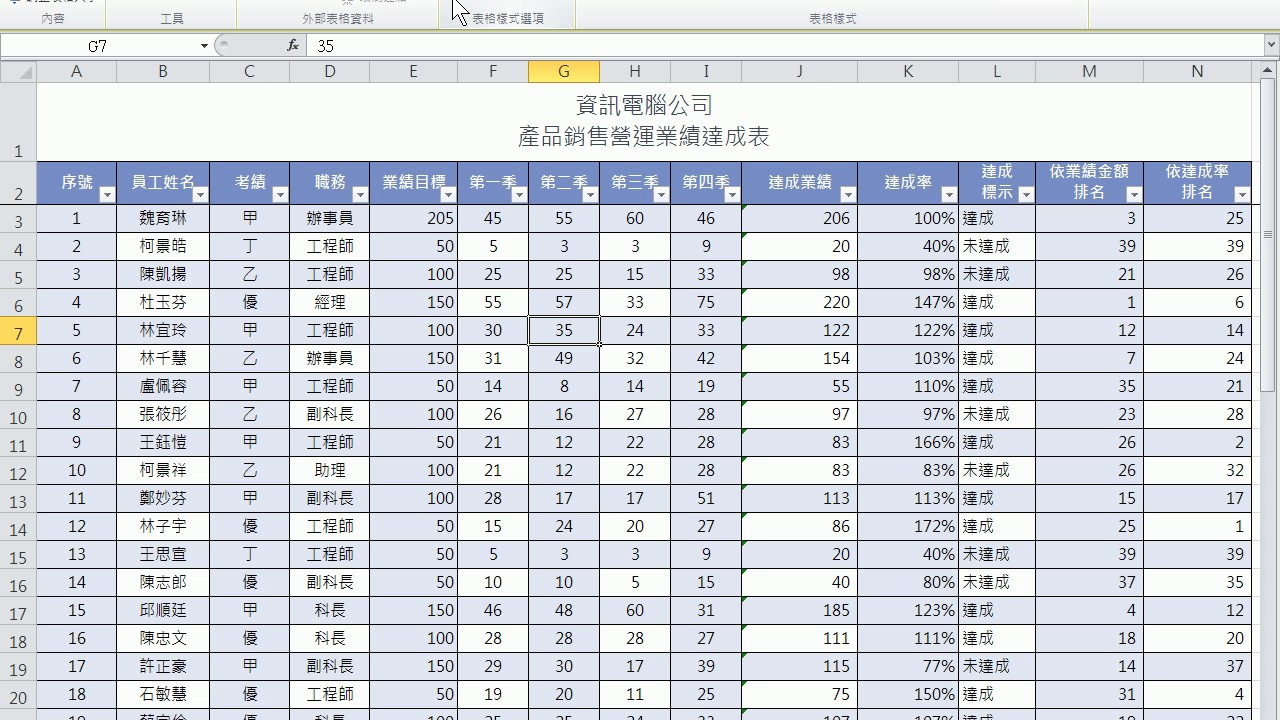Open the 第四季 filter dropdown
1280x720 pixels.
click(x=731, y=194)
